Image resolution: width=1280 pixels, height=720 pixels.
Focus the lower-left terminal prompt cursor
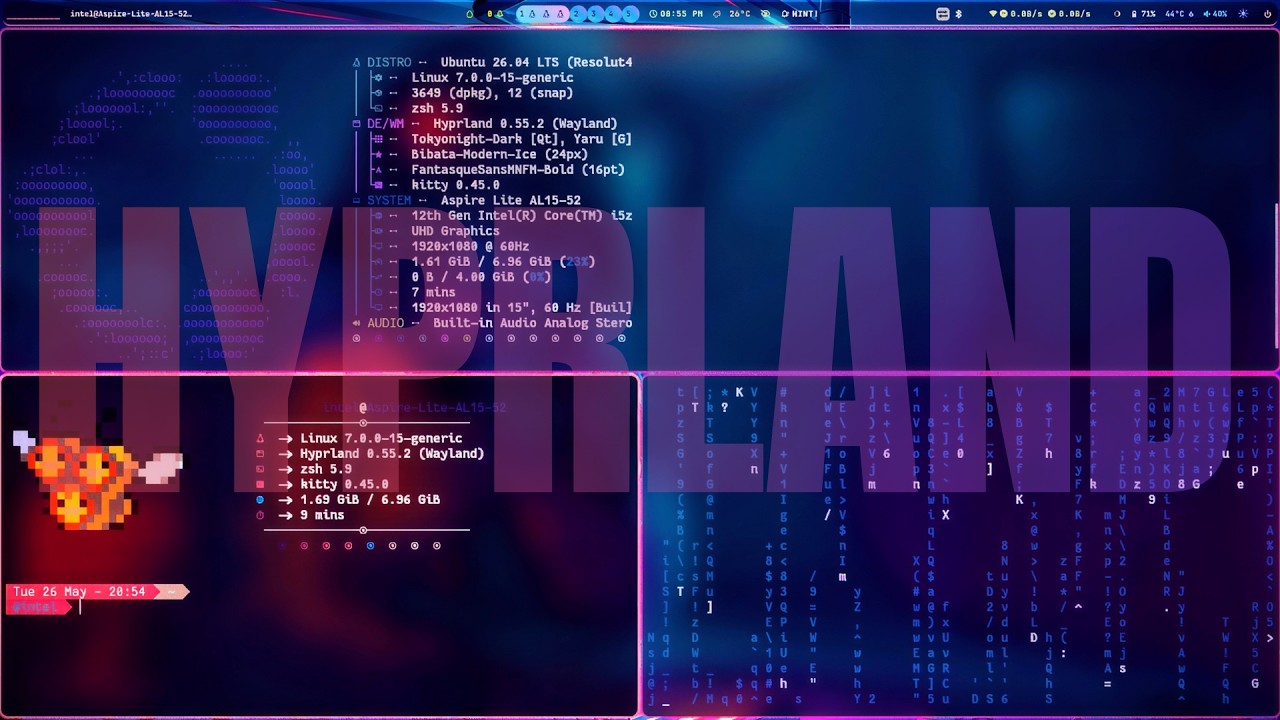point(80,607)
